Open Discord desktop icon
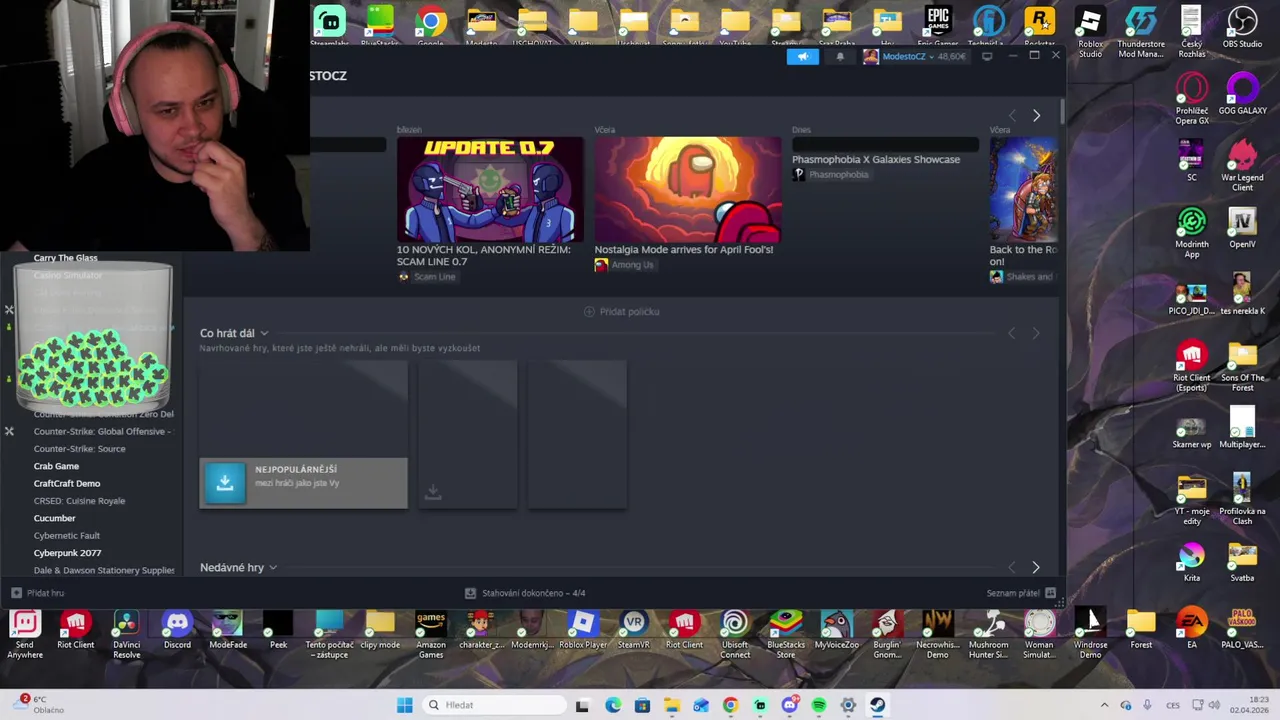Viewport: 1280px width, 720px height. coord(177,628)
